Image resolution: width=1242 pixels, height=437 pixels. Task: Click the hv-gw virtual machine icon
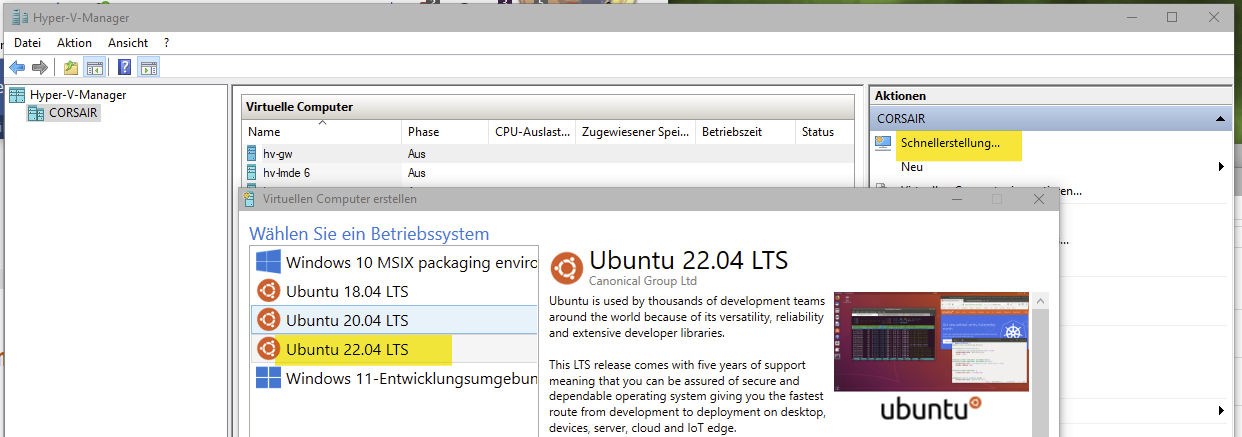pyautogui.click(x=252, y=154)
